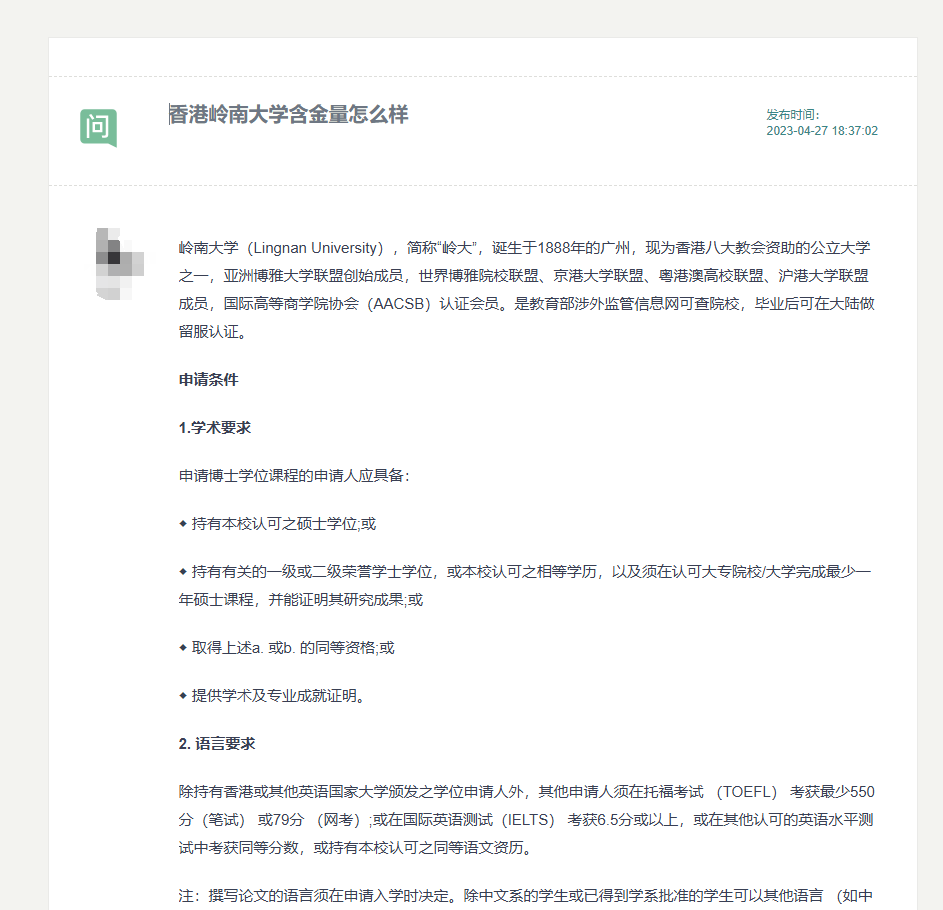Click the 1.学术要求 heading
Screen dimensions: 943x910
(215, 428)
